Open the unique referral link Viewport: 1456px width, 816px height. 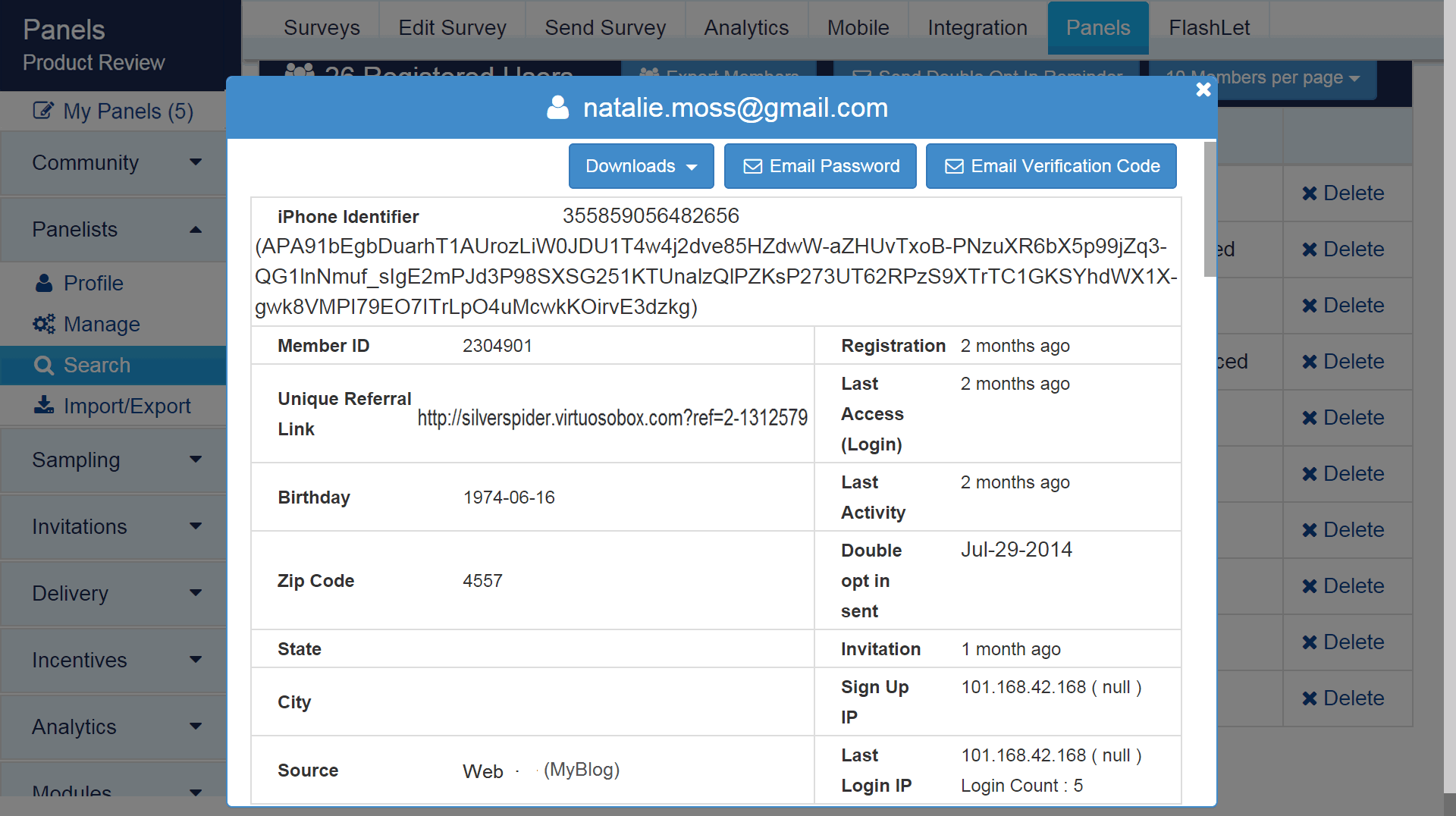[x=612, y=418]
